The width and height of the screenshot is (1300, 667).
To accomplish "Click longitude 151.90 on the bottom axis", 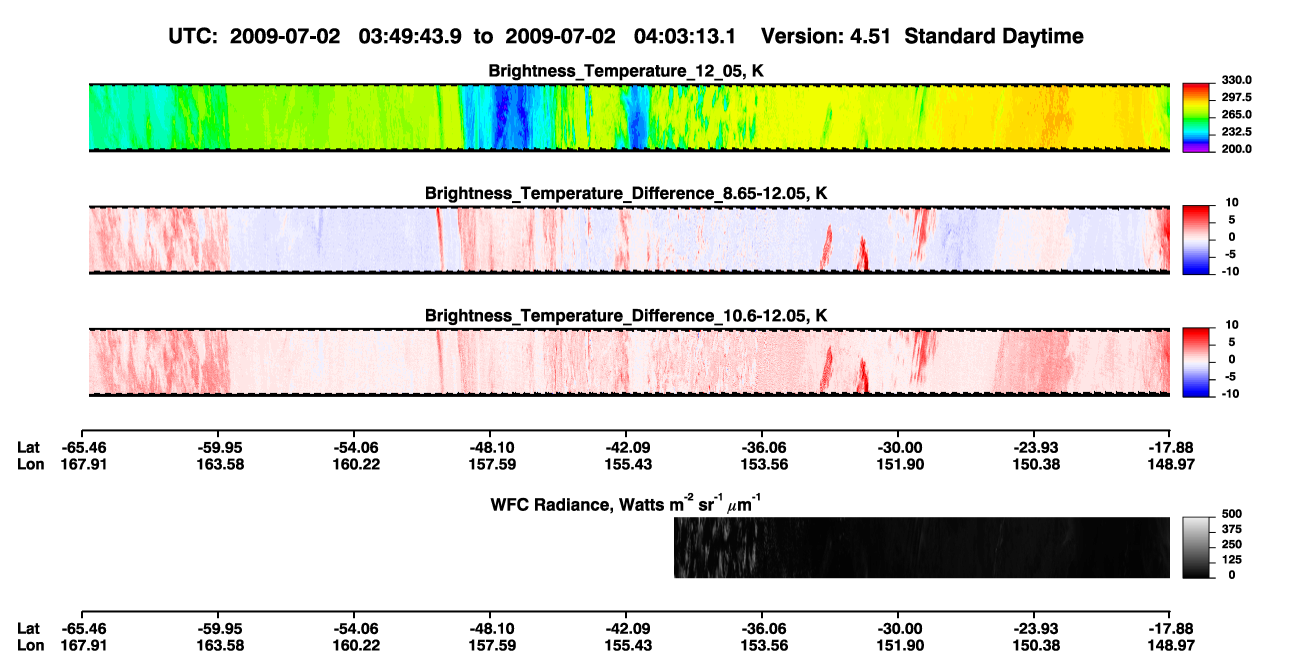I will (898, 645).
